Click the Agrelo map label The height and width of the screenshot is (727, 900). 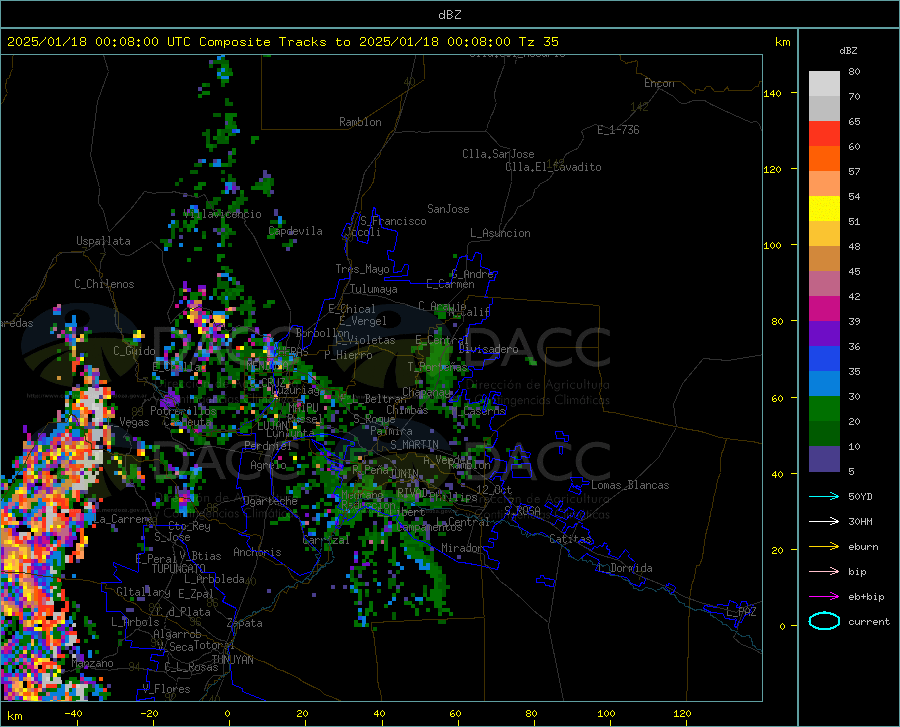tap(268, 465)
